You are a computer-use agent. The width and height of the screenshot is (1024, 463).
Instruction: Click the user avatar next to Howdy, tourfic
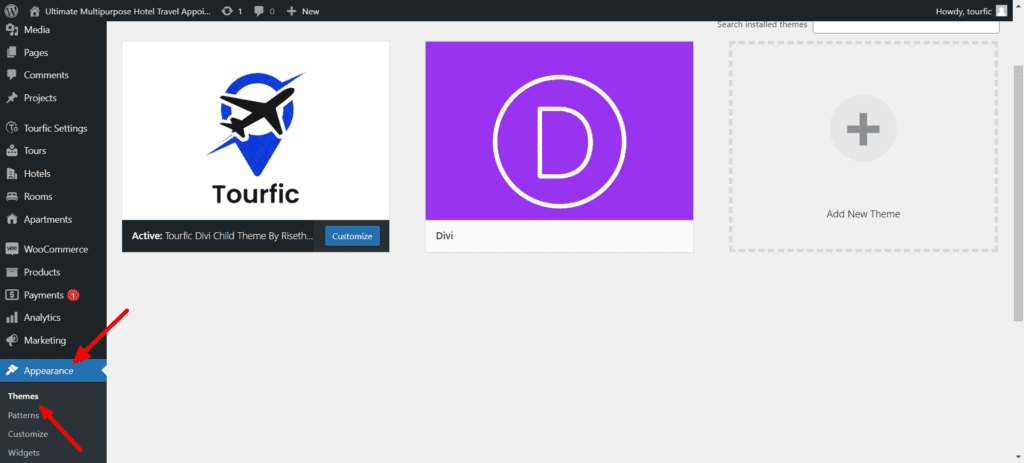(1001, 11)
